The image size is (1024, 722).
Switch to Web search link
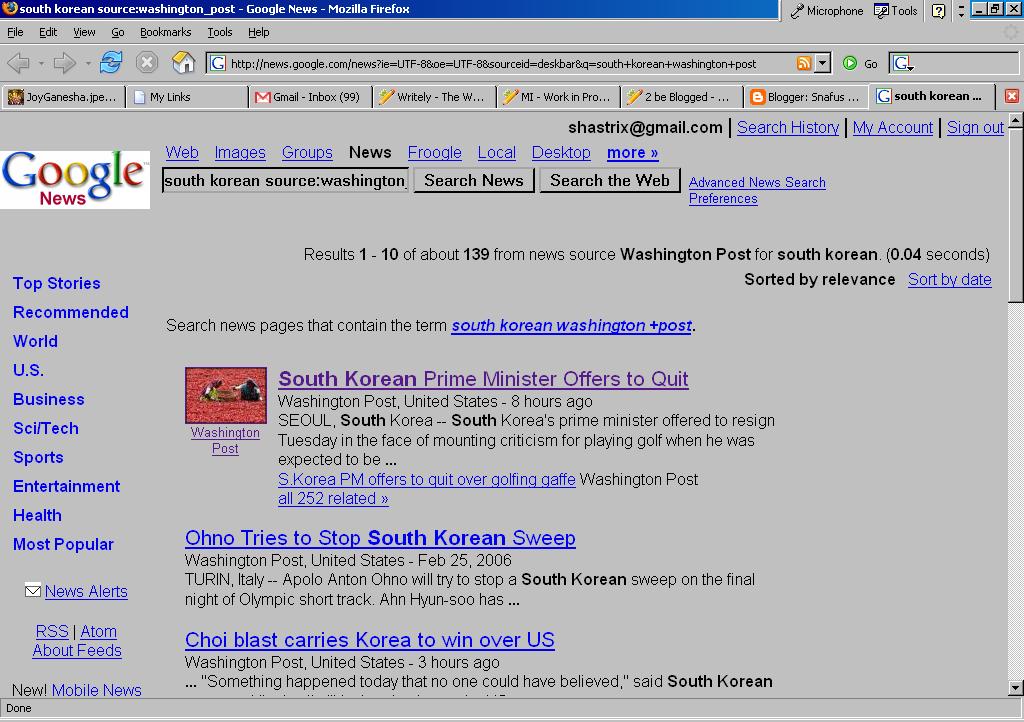[182, 152]
